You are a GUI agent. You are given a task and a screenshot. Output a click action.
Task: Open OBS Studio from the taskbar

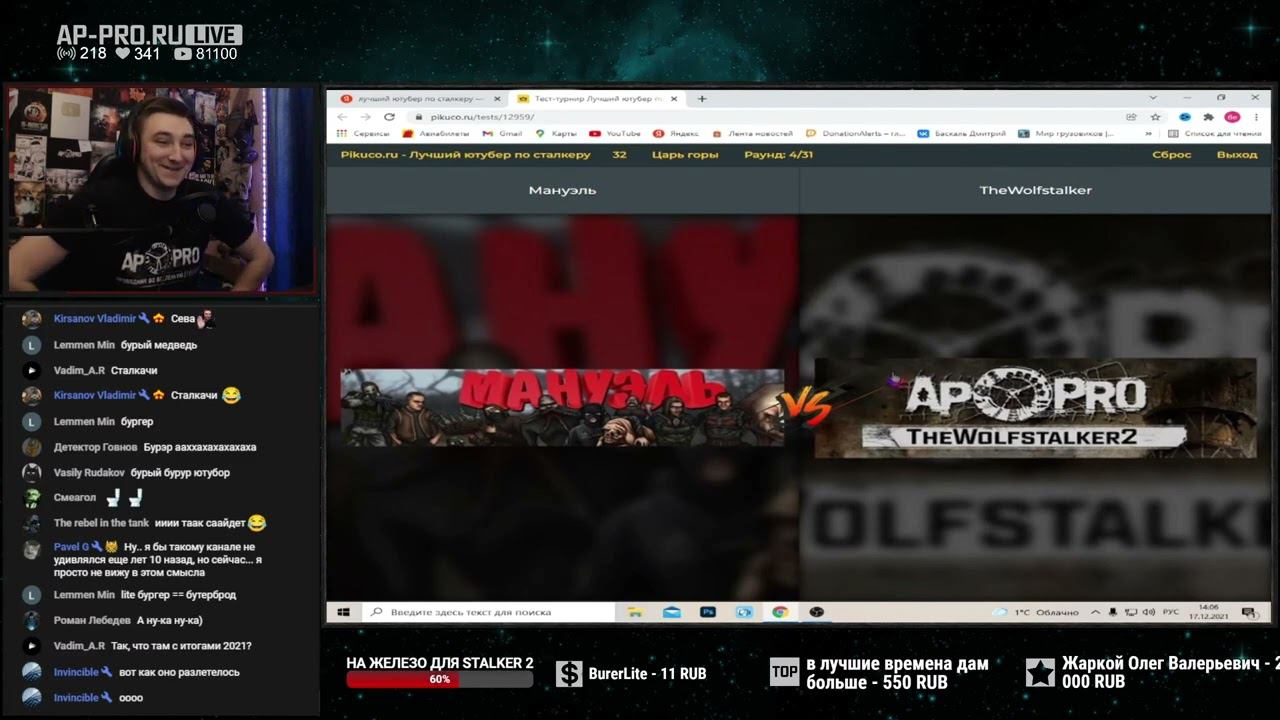[817, 612]
